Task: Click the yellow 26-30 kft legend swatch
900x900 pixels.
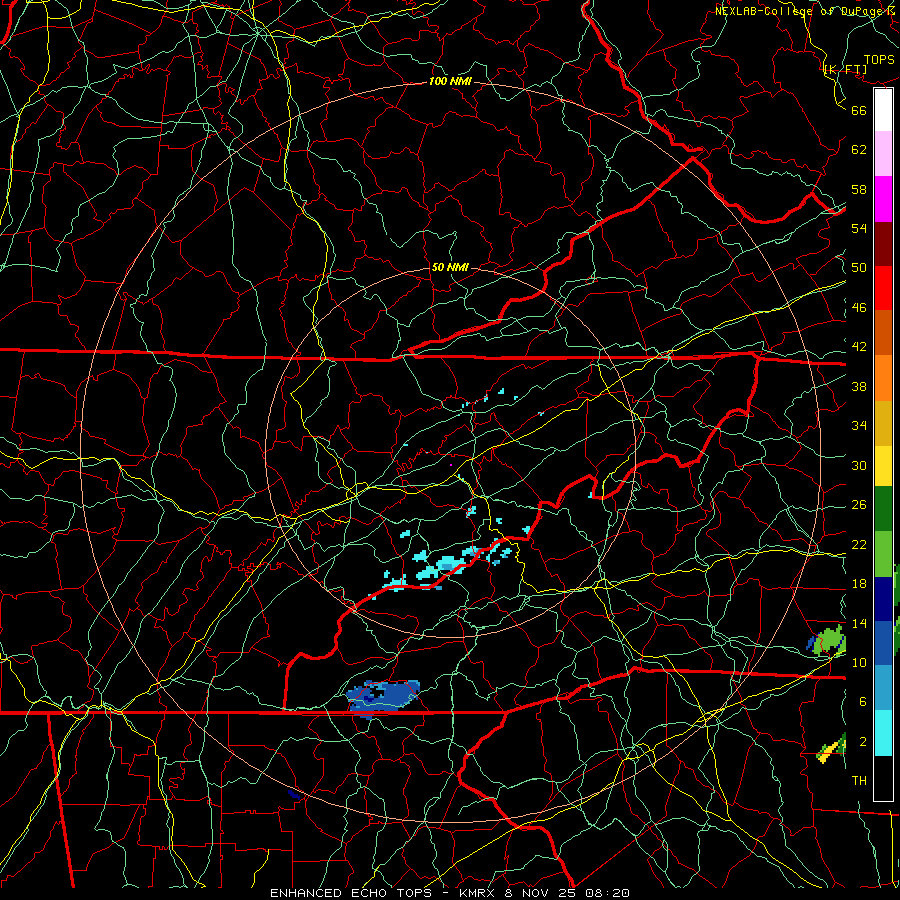Action: pos(883,466)
